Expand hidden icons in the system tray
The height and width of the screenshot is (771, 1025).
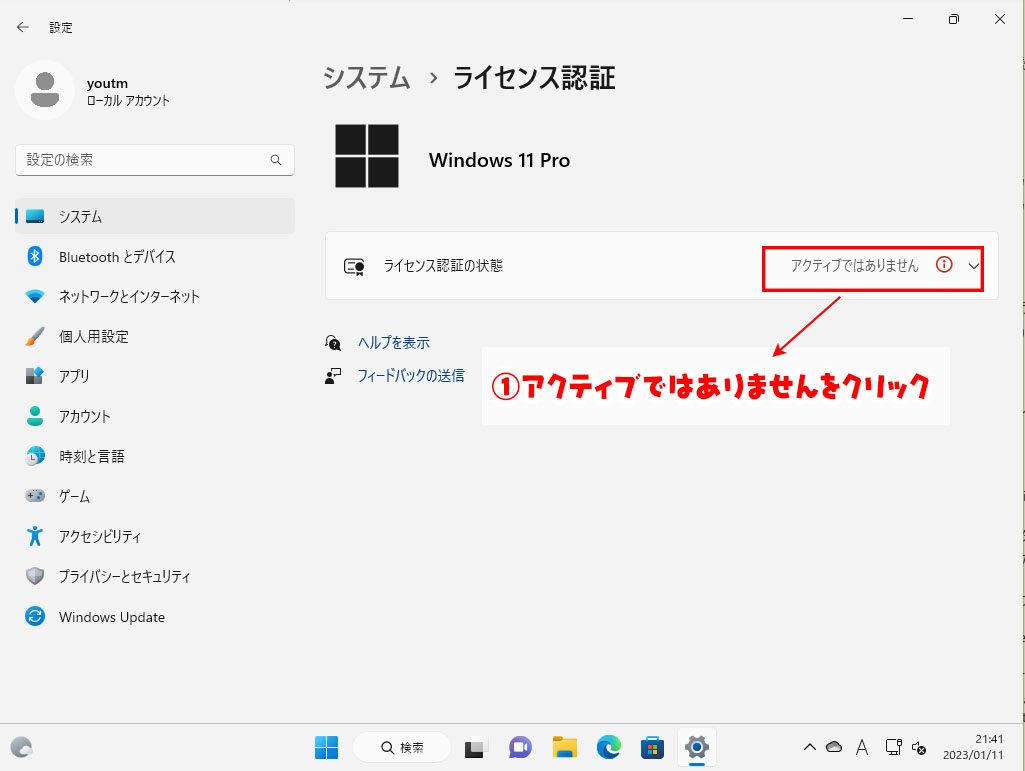[809, 747]
